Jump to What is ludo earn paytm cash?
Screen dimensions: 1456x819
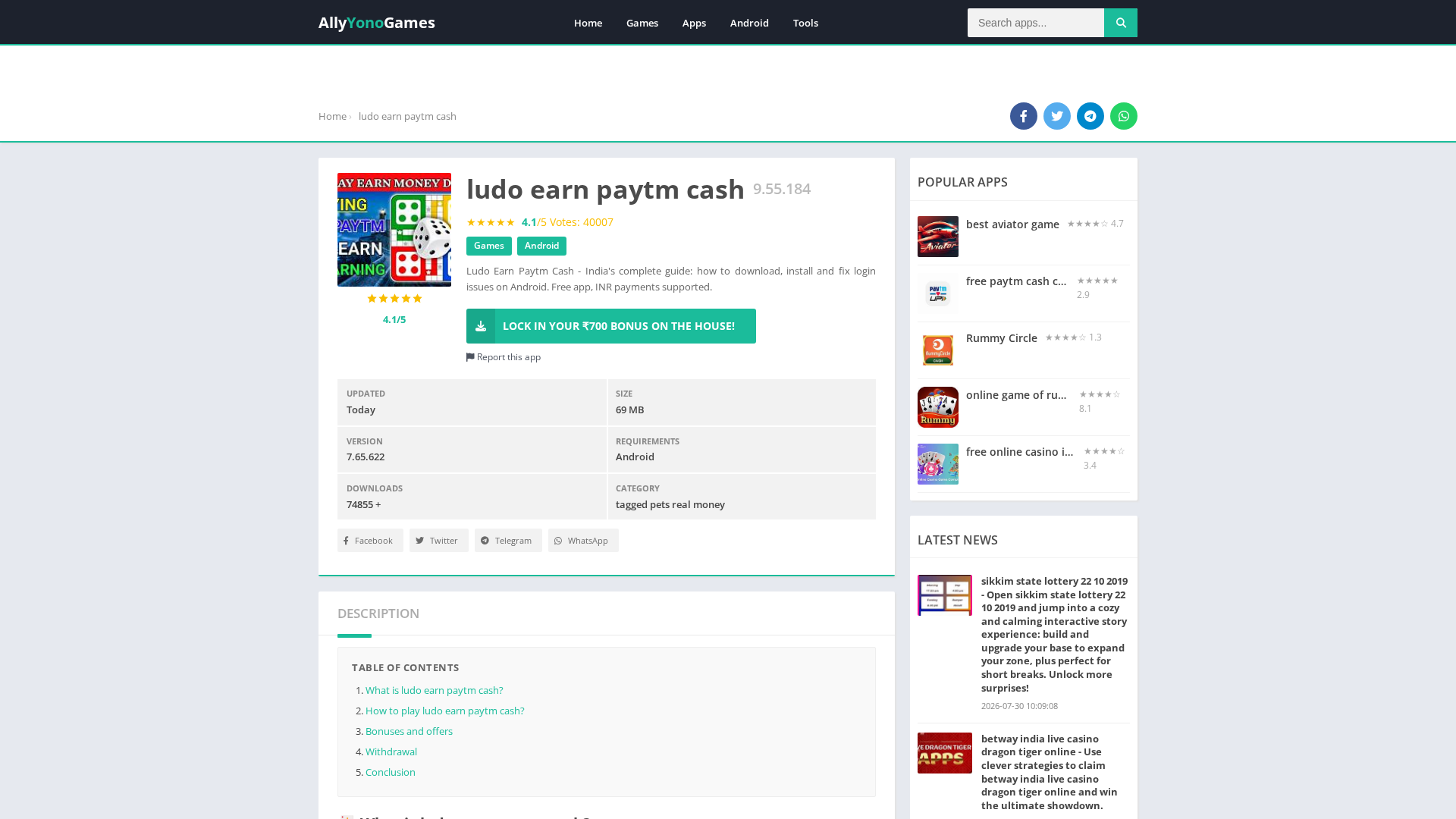click(x=434, y=690)
